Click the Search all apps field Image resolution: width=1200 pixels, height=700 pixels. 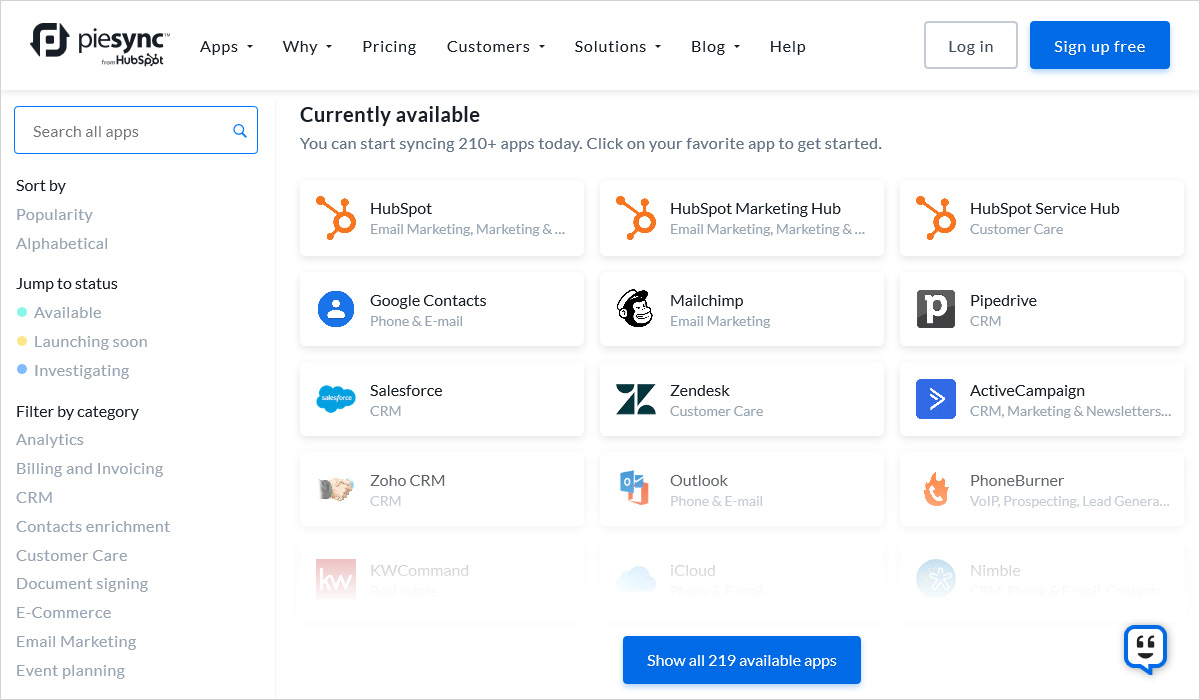point(125,131)
